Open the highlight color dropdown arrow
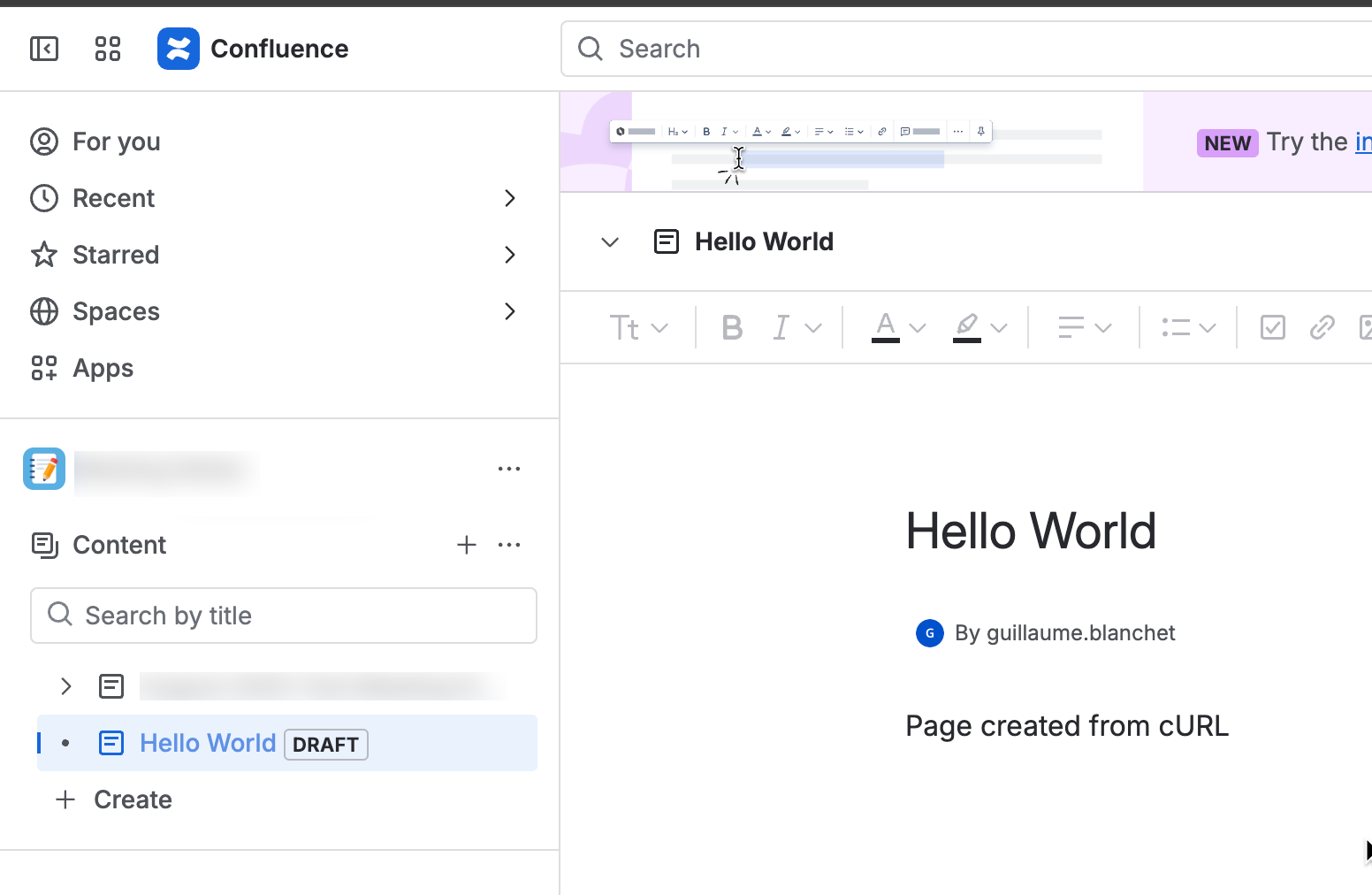The image size is (1372, 895). [999, 328]
